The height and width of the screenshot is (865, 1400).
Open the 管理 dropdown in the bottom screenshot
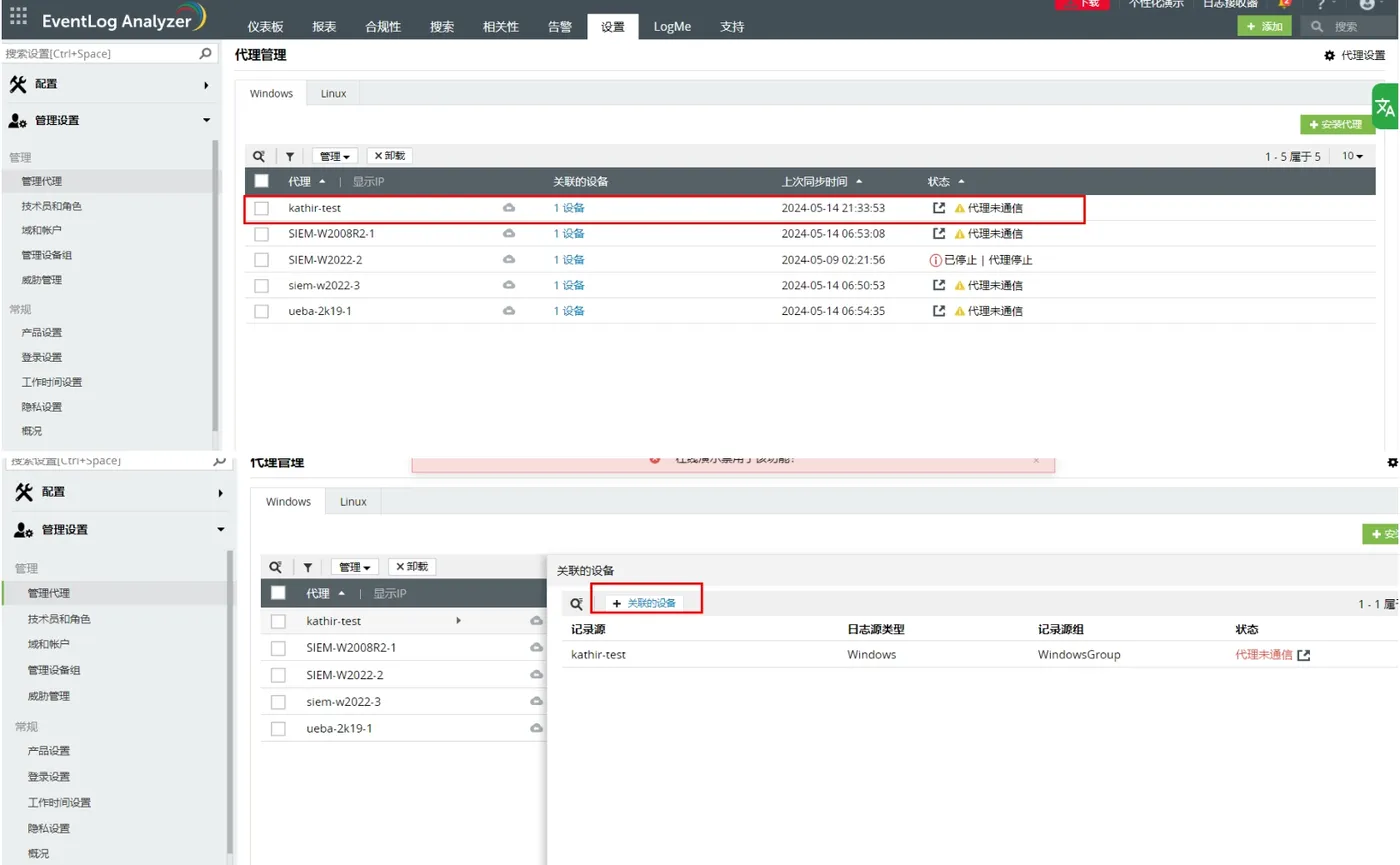[x=354, y=567]
